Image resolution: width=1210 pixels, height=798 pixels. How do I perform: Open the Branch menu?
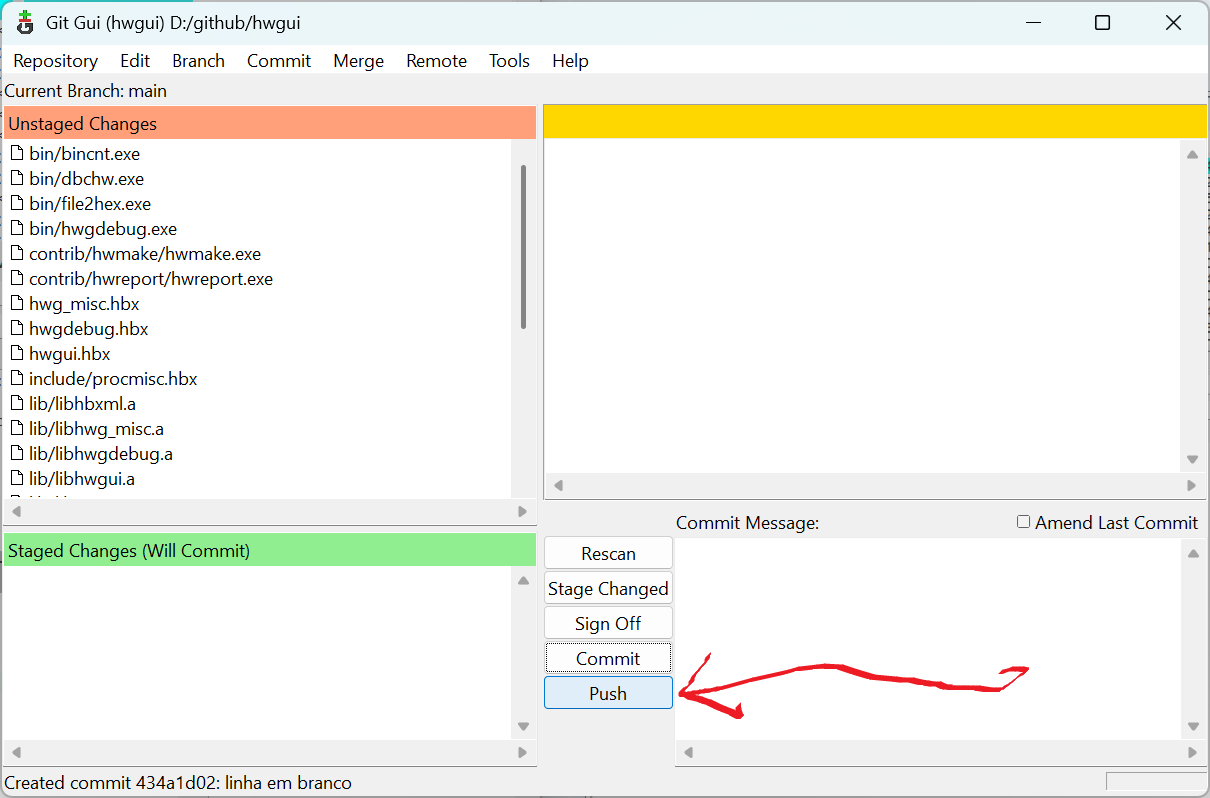pyautogui.click(x=198, y=61)
